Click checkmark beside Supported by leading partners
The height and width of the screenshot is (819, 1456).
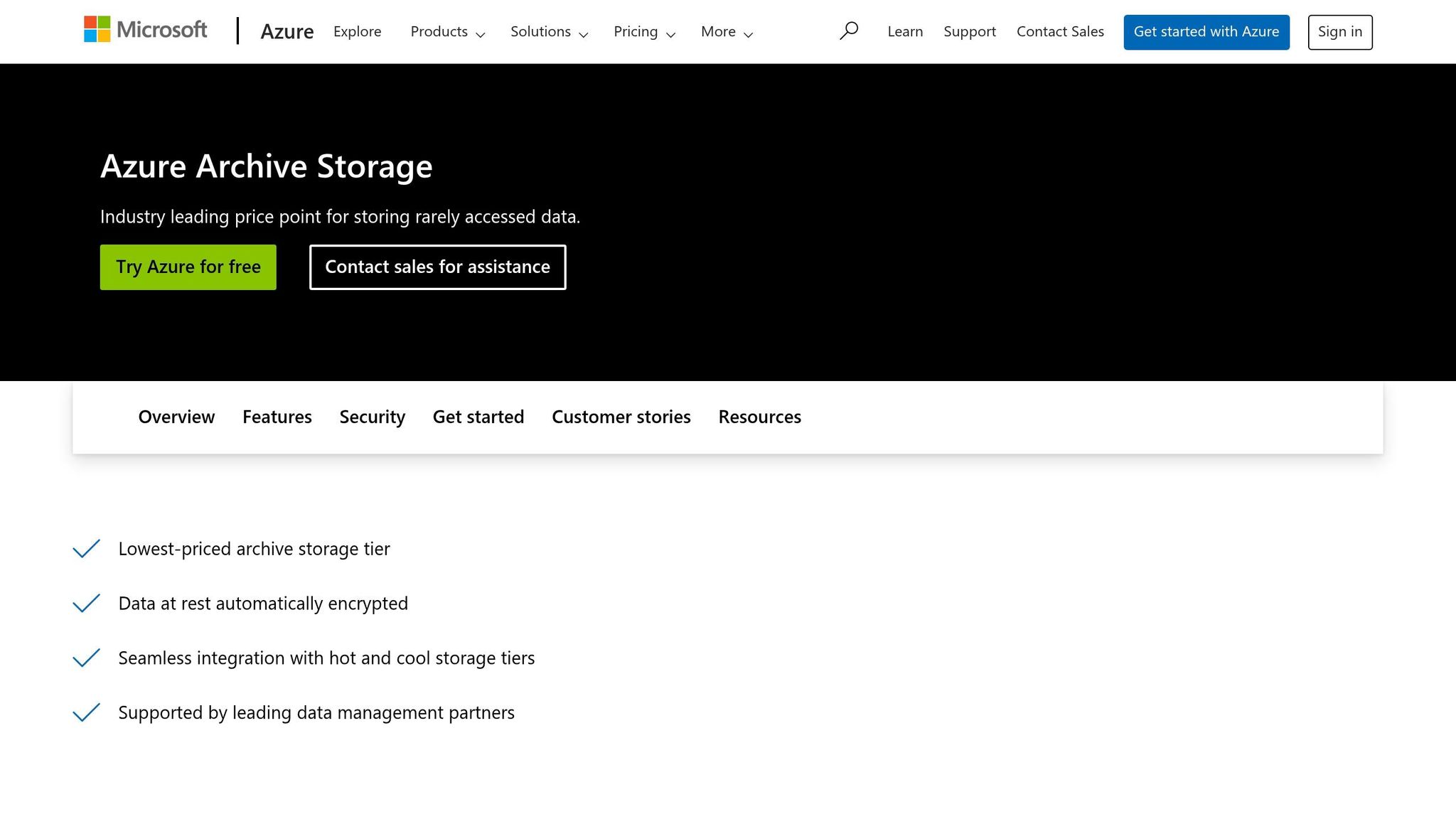[86, 712]
